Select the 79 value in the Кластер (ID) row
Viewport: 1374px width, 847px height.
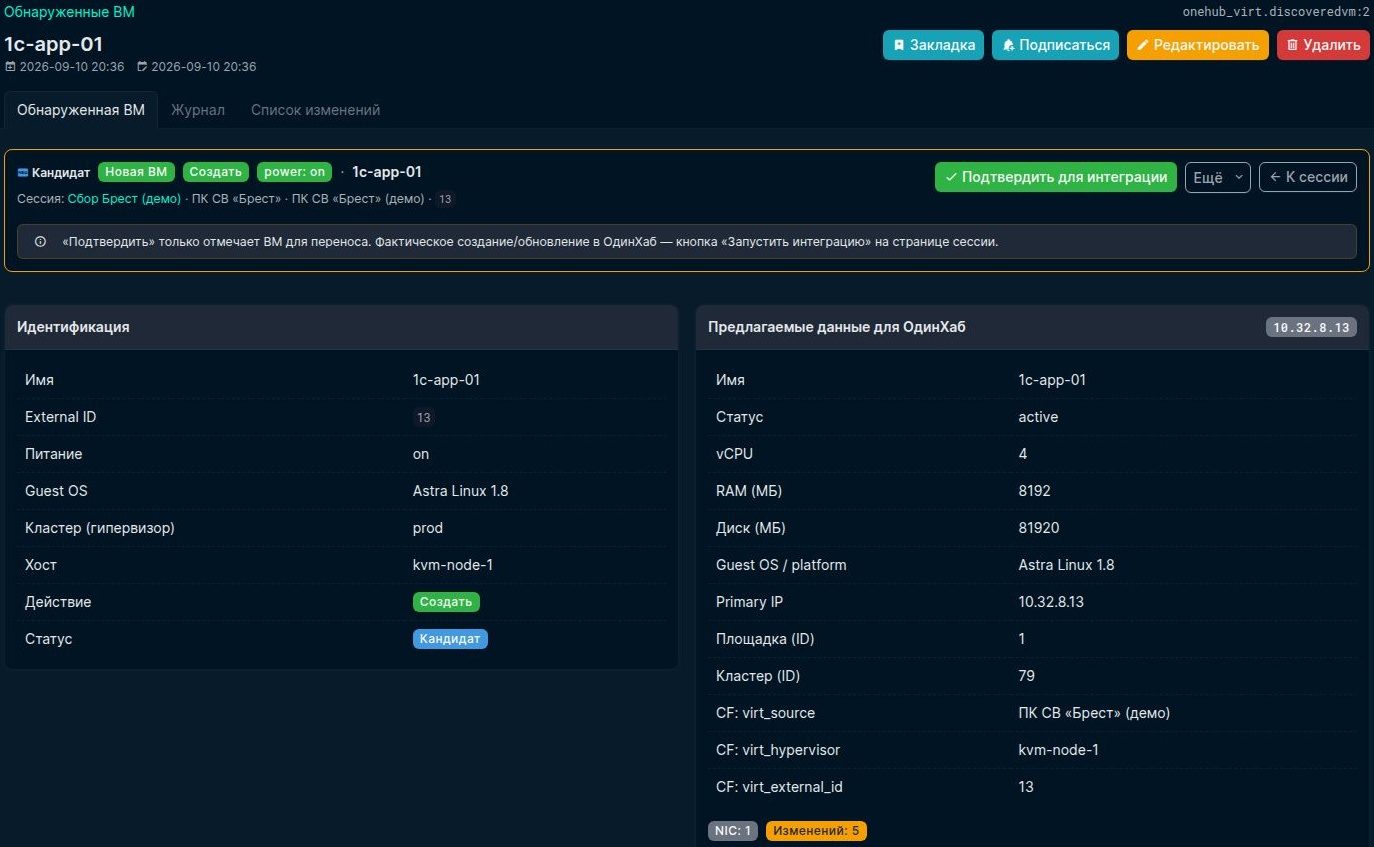(1027, 676)
